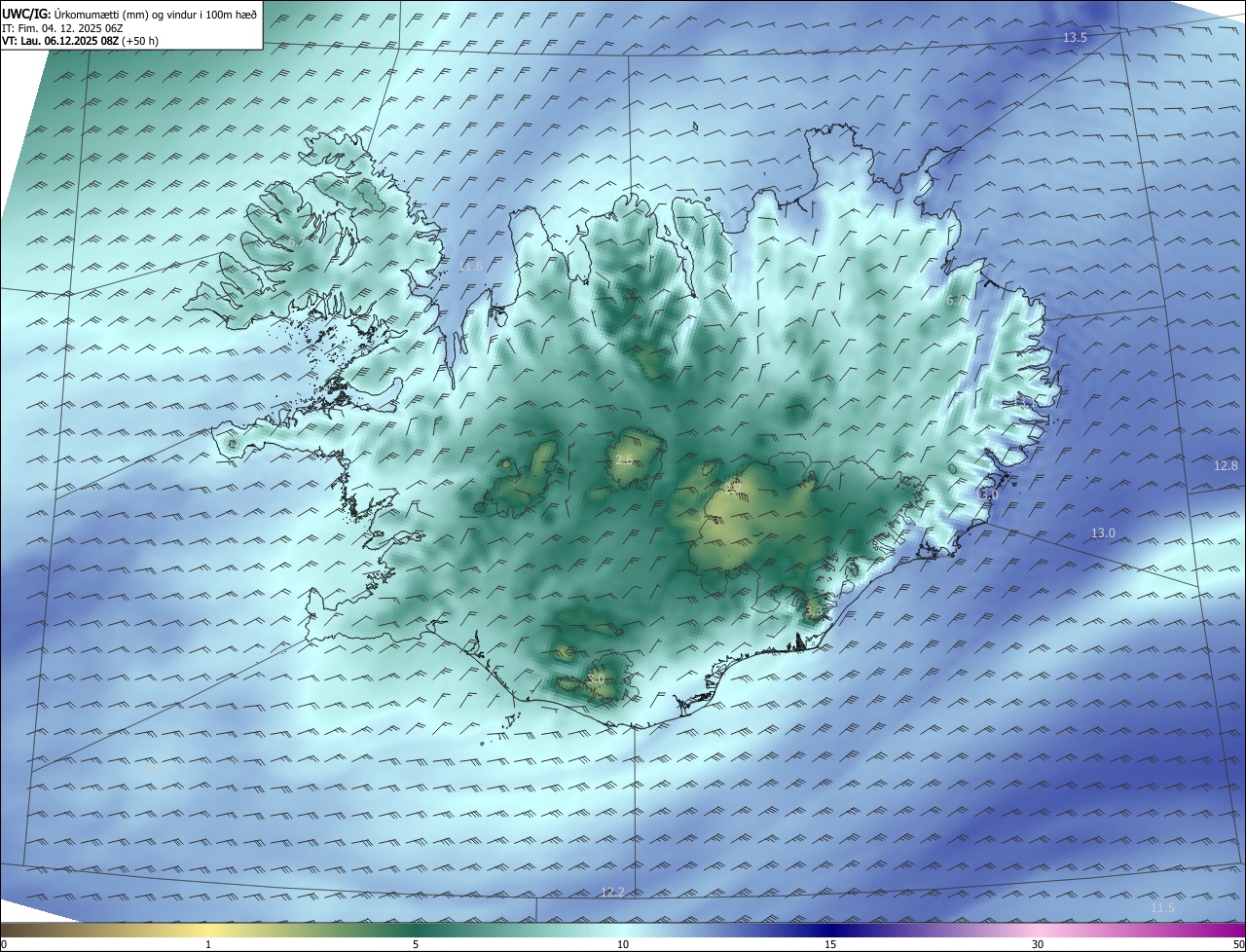Click the 12.8 value label on the map
The image size is (1246, 952).
(x=1226, y=465)
